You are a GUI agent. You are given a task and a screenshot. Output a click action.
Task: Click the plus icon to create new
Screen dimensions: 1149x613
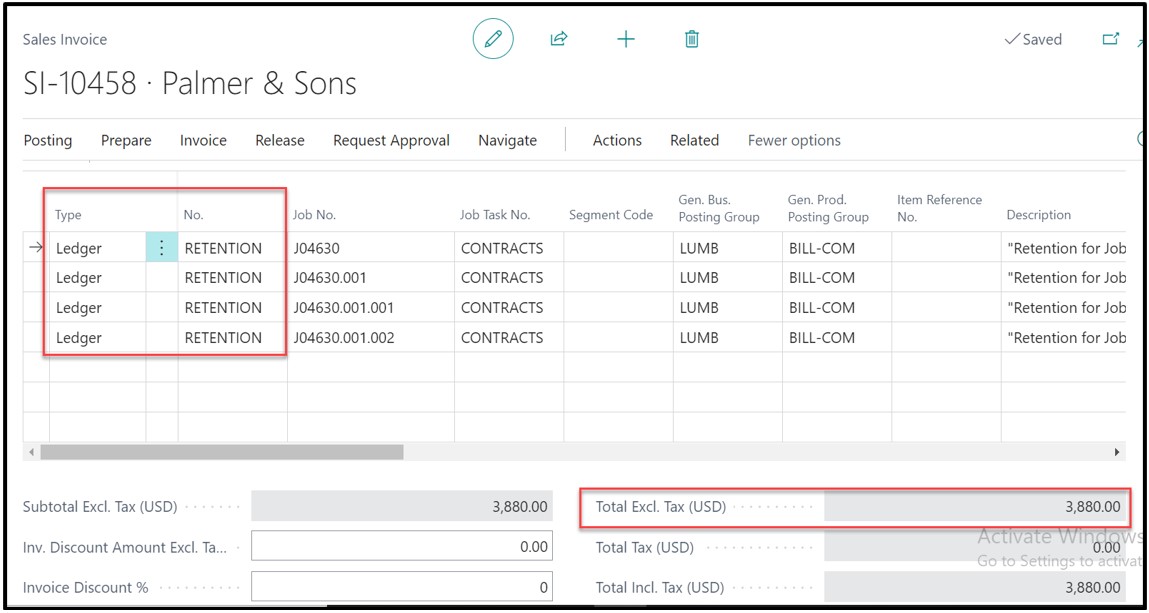[x=626, y=40]
